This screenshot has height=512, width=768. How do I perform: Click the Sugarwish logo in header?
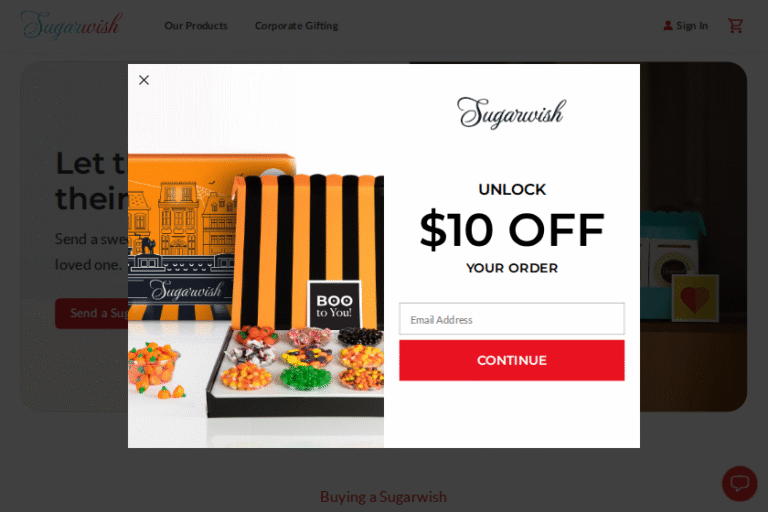tap(71, 25)
